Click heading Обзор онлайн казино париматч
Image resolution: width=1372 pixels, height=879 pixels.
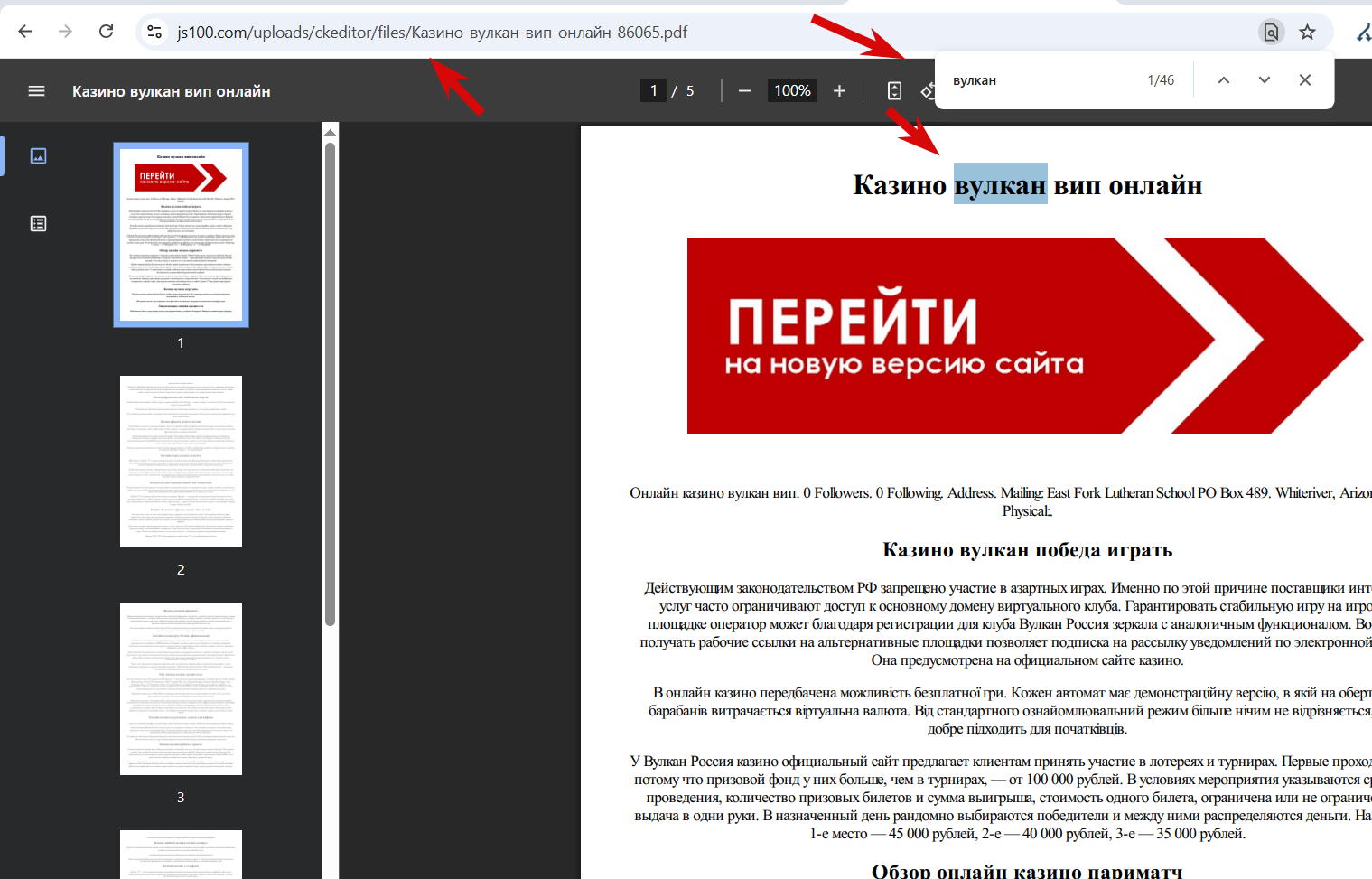pyautogui.click(x=1027, y=870)
